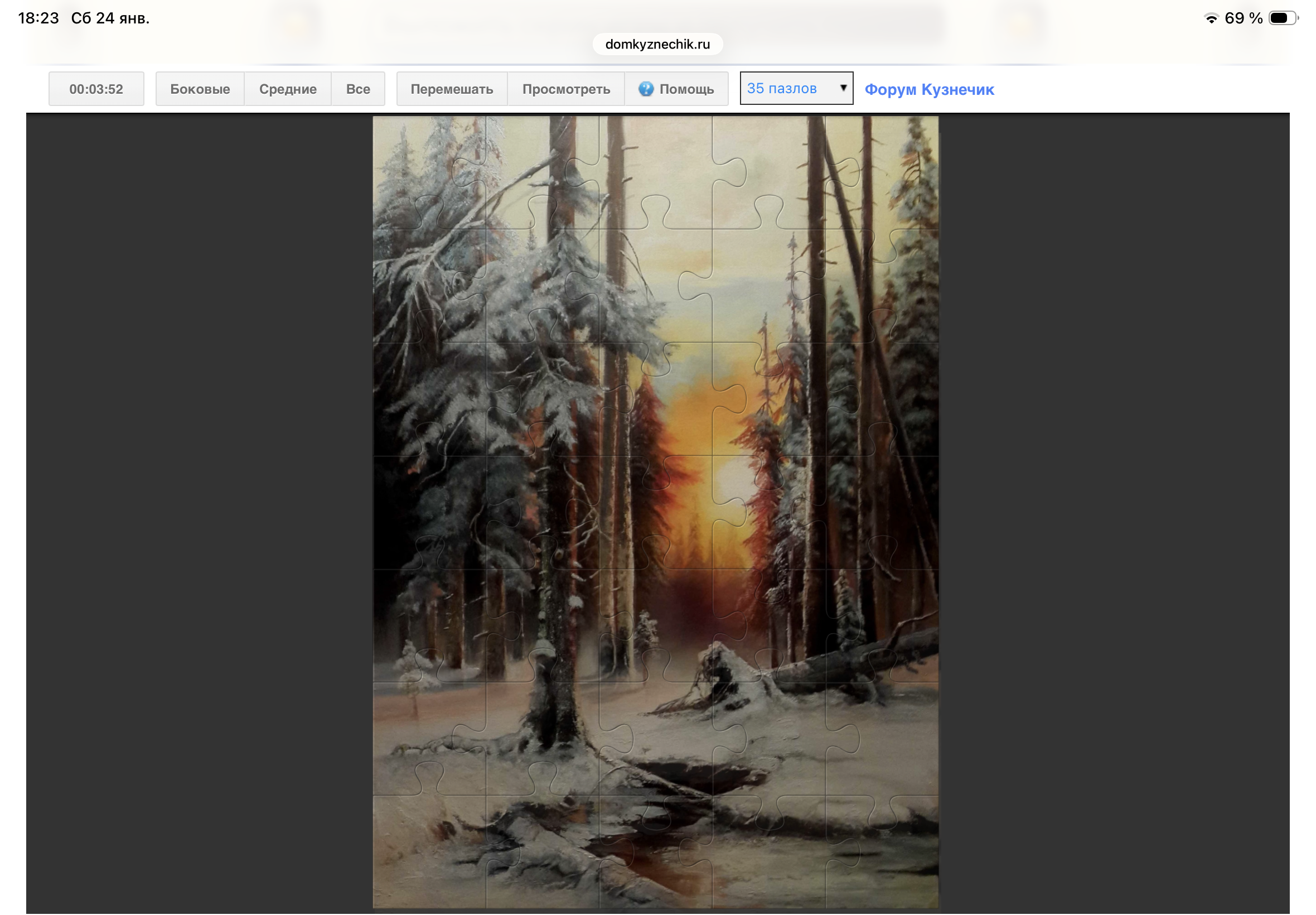The width and height of the screenshot is (1316, 915).
Task: Tap the Wi-Fi status icon
Action: (x=1211, y=18)
